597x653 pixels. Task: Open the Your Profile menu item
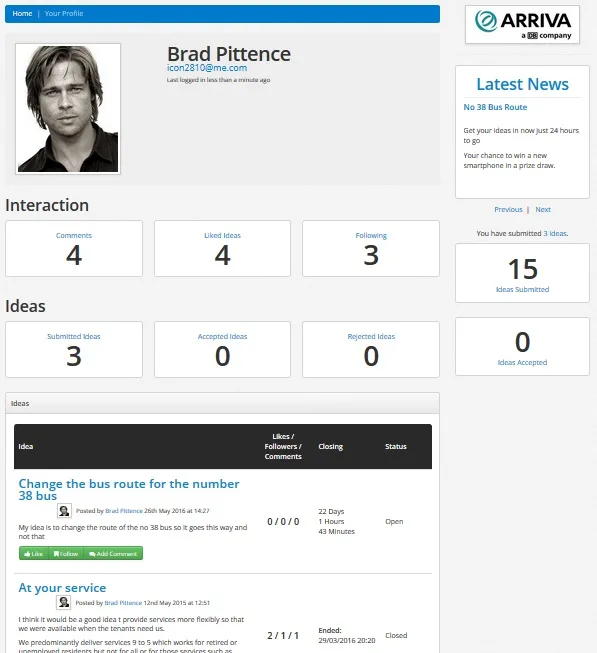pos(64,13)
